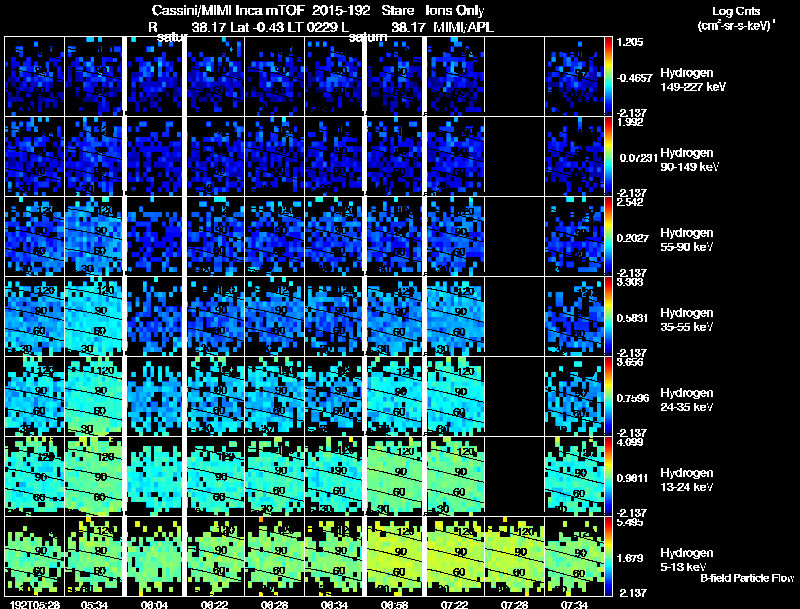Click colorbar maximum value 4.099
This screenshot has height=609, width=800.
630,443
